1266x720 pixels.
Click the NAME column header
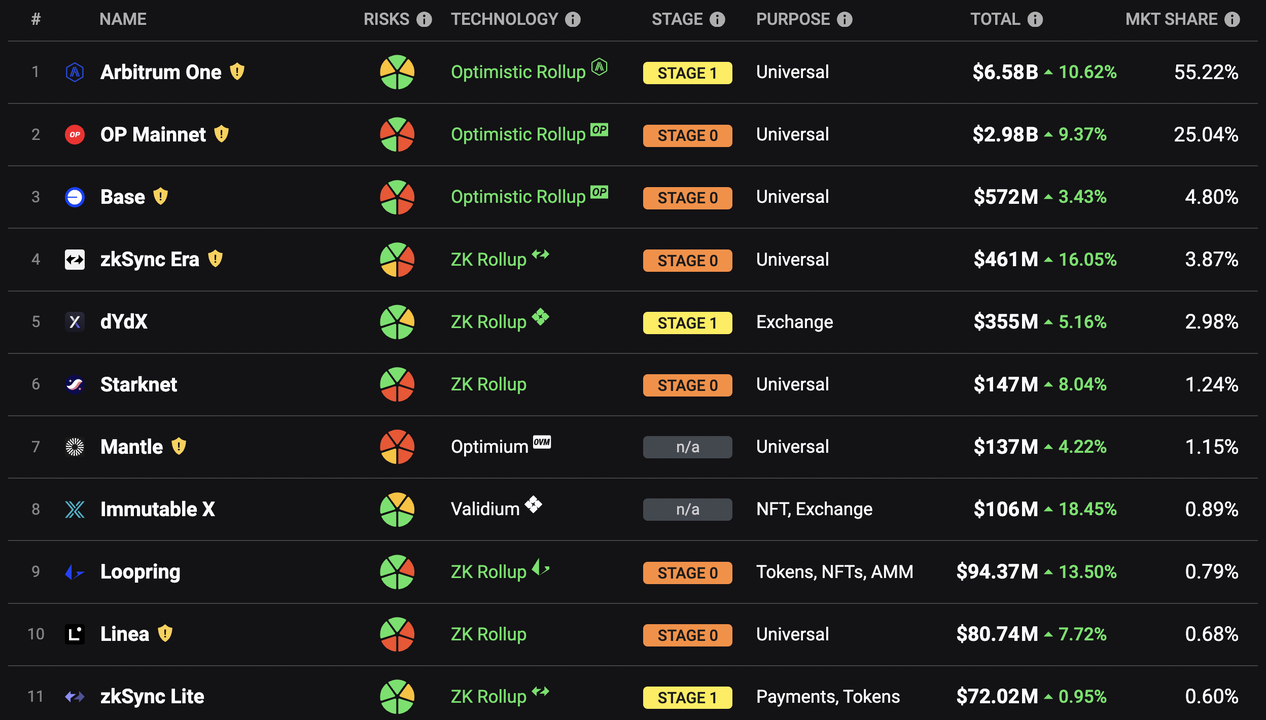pos(123,19)
